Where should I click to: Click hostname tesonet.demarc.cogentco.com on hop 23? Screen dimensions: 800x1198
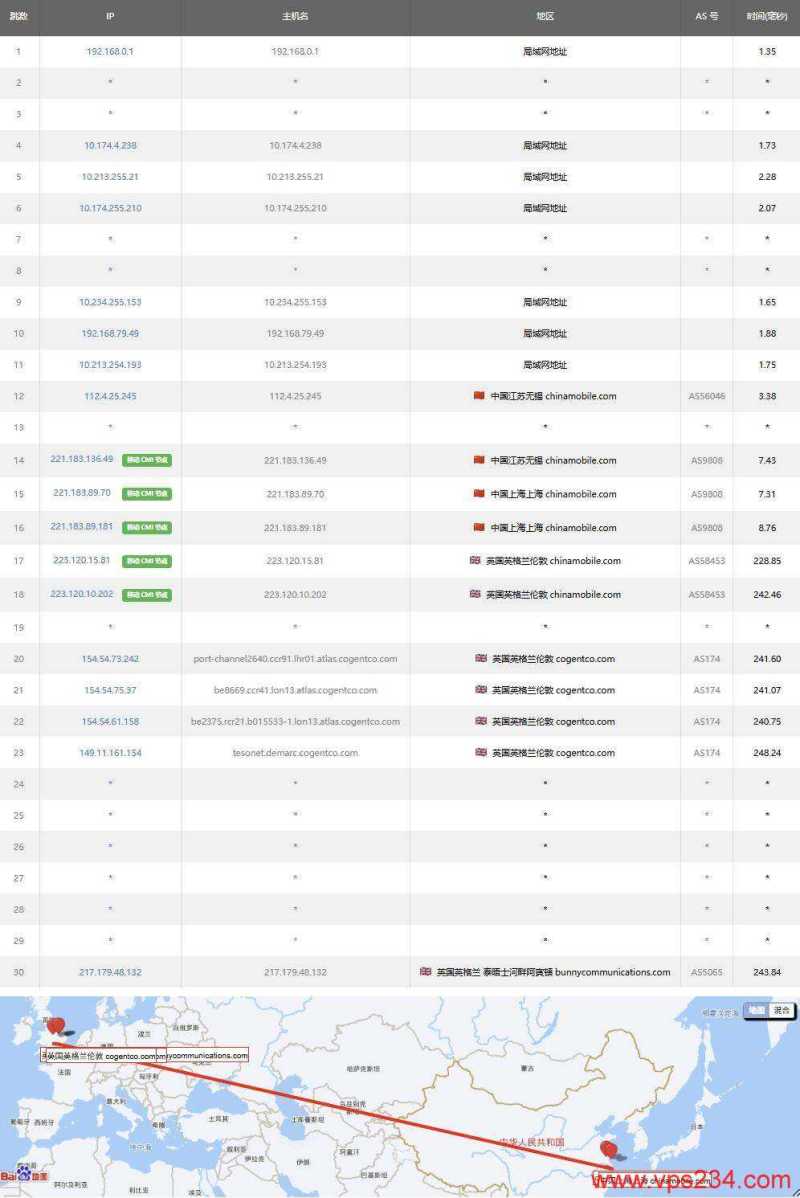pyautogui.click(x=294, y=752)
